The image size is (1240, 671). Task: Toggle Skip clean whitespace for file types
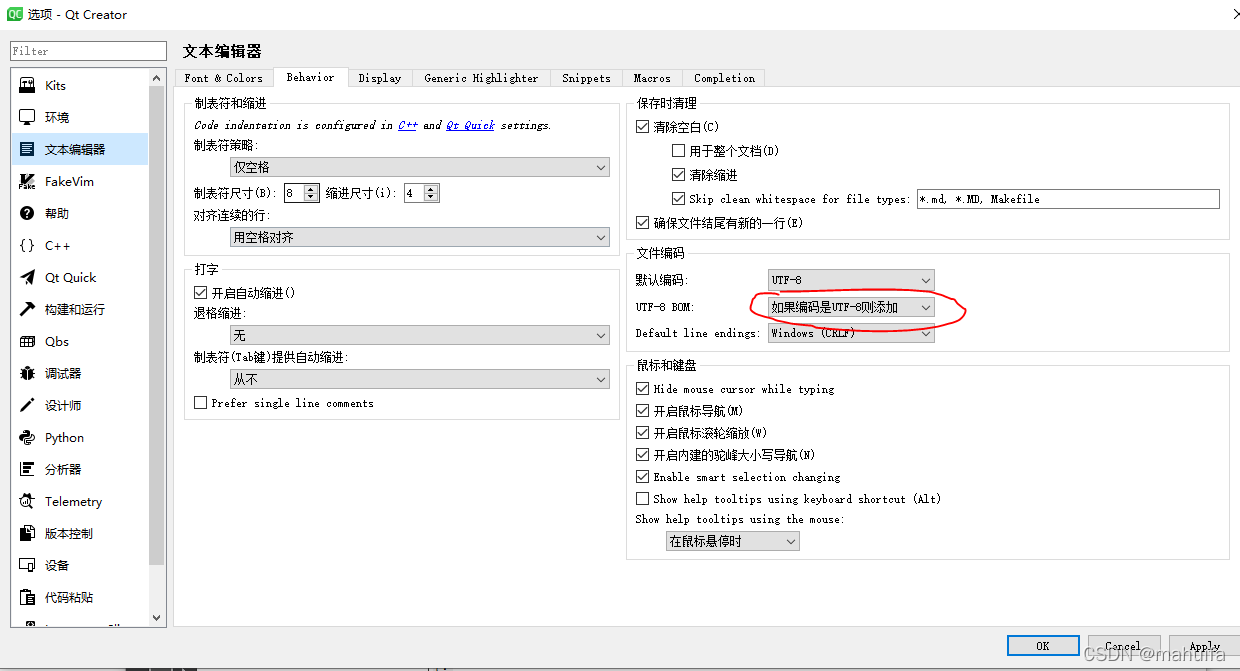coord(679,199)
